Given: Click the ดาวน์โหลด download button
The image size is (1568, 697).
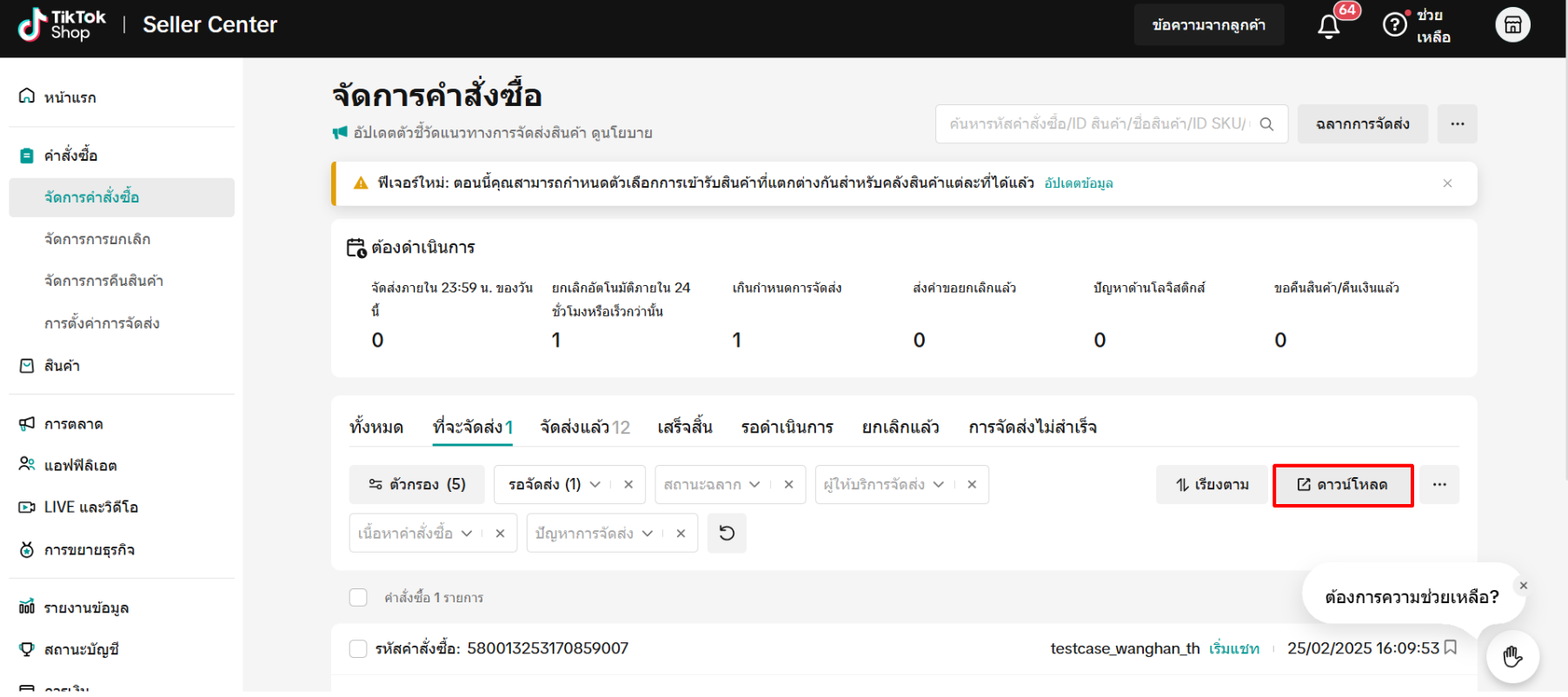Looking at the screenshot, I should (x=1343, y=485).
